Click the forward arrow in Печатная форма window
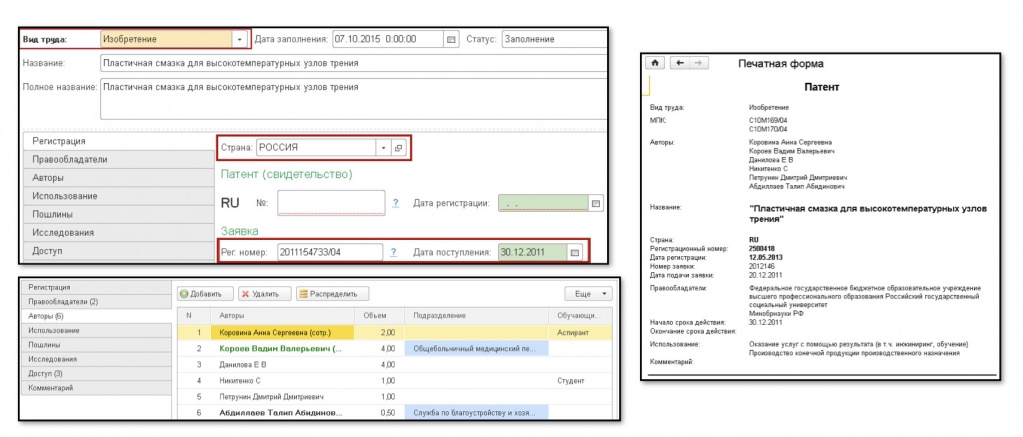Screen dimensions: 1023x437 click(x=697, y=63)
